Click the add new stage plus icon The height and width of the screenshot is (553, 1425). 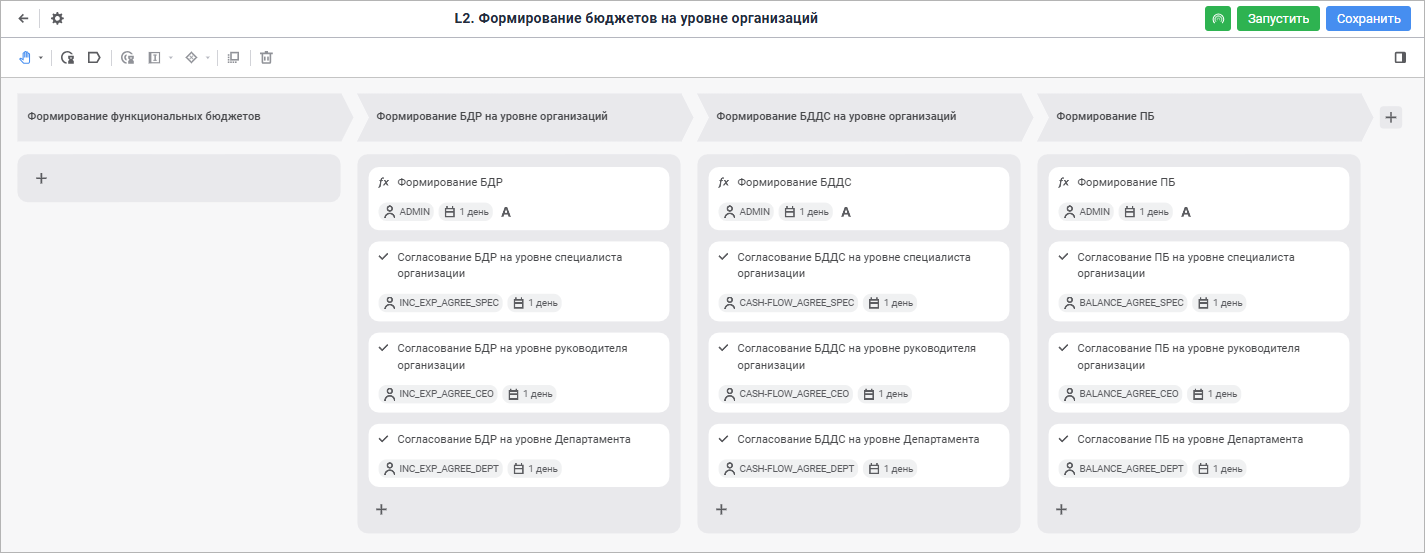coord(1390,117)
